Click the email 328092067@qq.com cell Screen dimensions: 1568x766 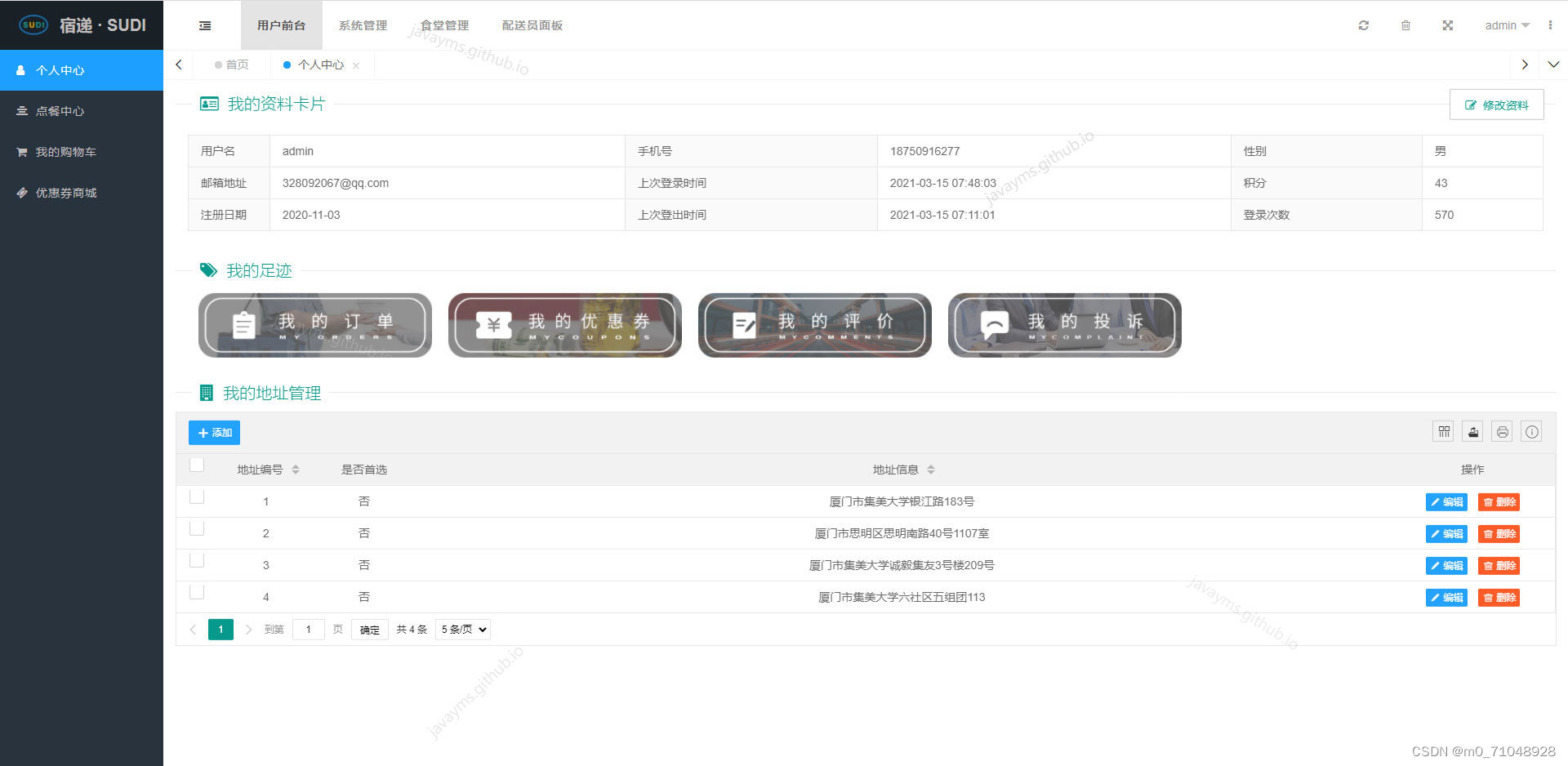[x=447, y=183]
